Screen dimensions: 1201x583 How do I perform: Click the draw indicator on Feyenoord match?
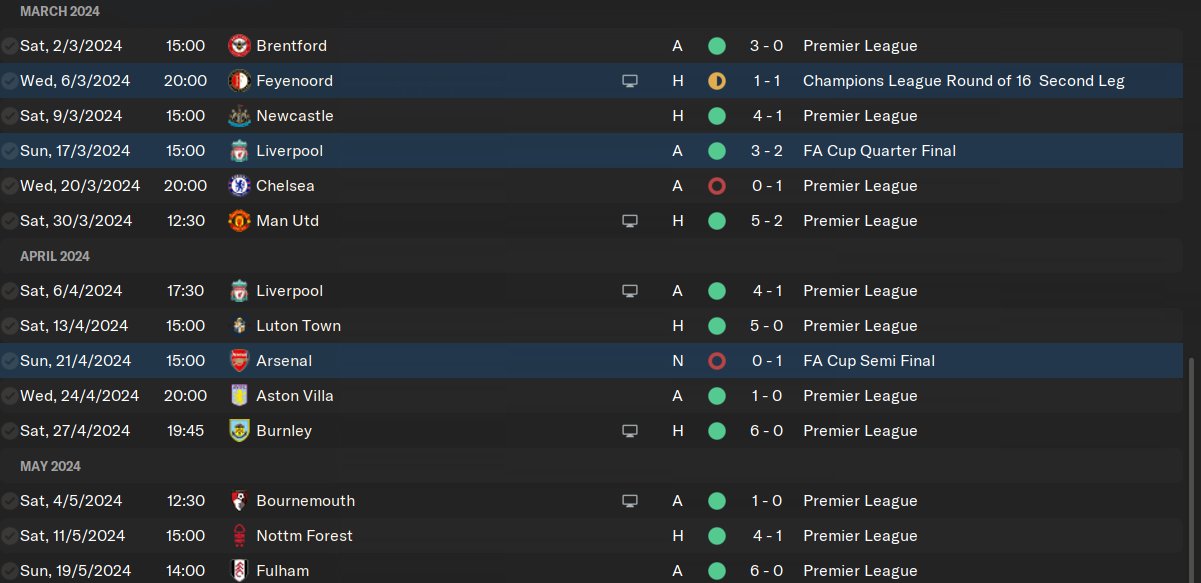click(716, 81)
